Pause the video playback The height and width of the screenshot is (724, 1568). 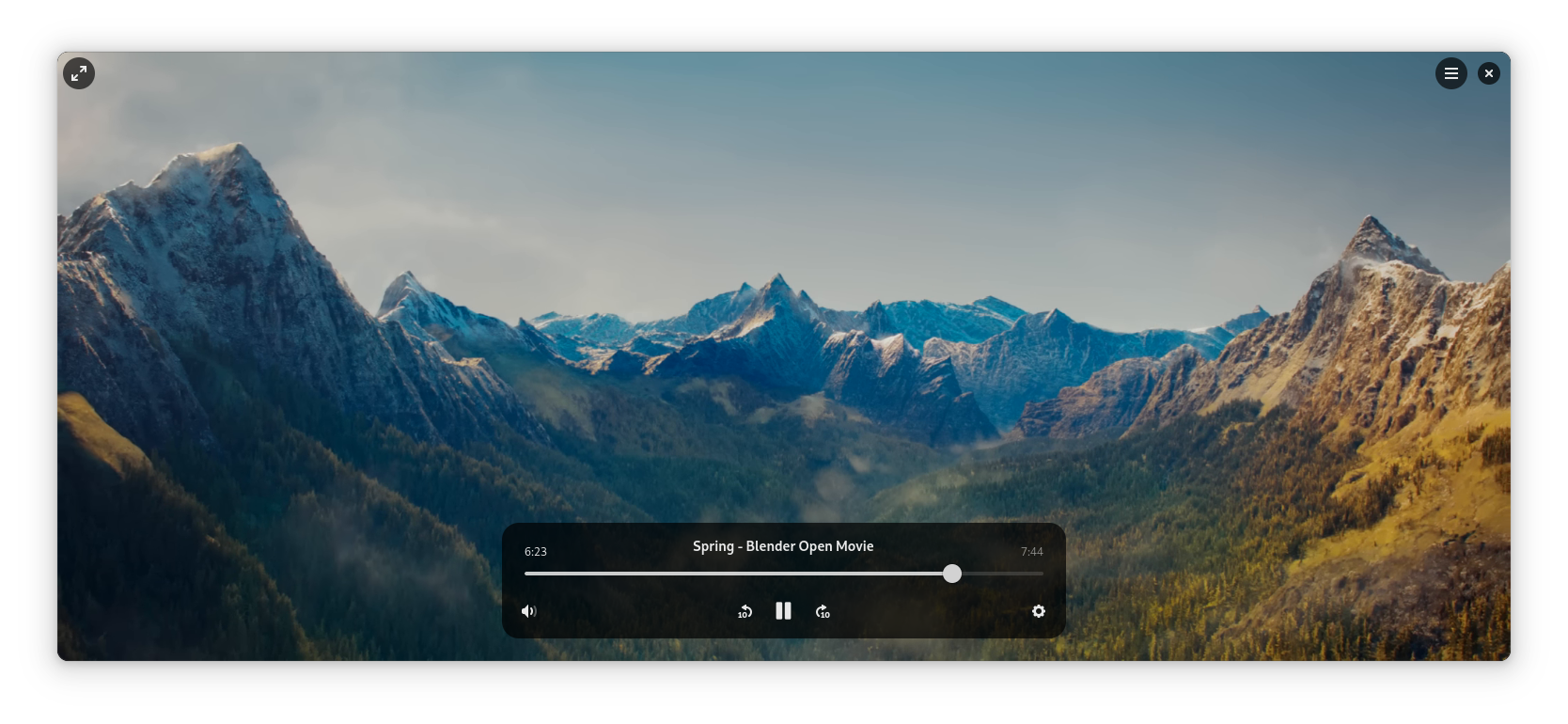[x=783, y=611]
